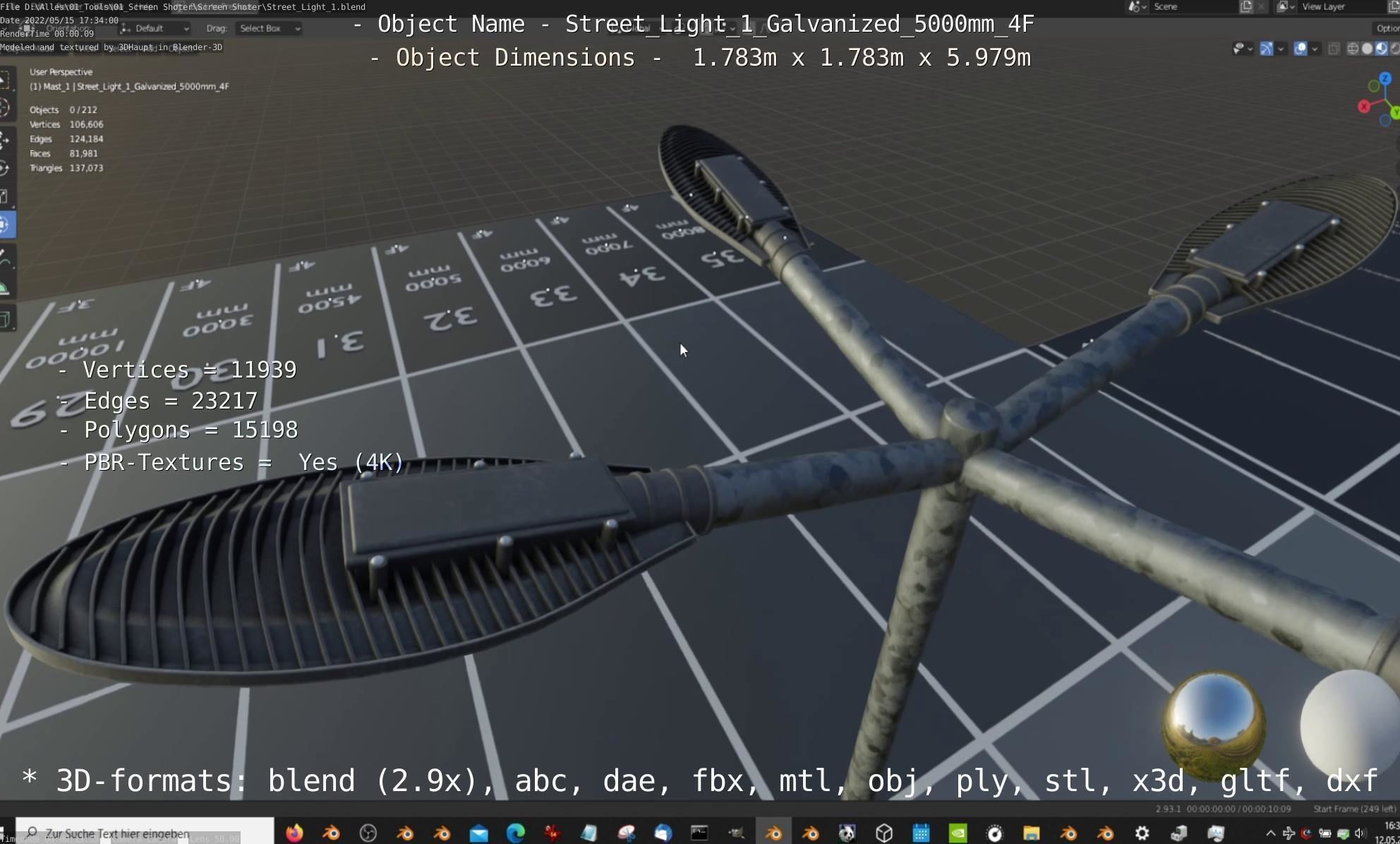1400x844 pixels.
Task: Click the 2.93.1 version text in status bar
Action: tap(1167, 809)
